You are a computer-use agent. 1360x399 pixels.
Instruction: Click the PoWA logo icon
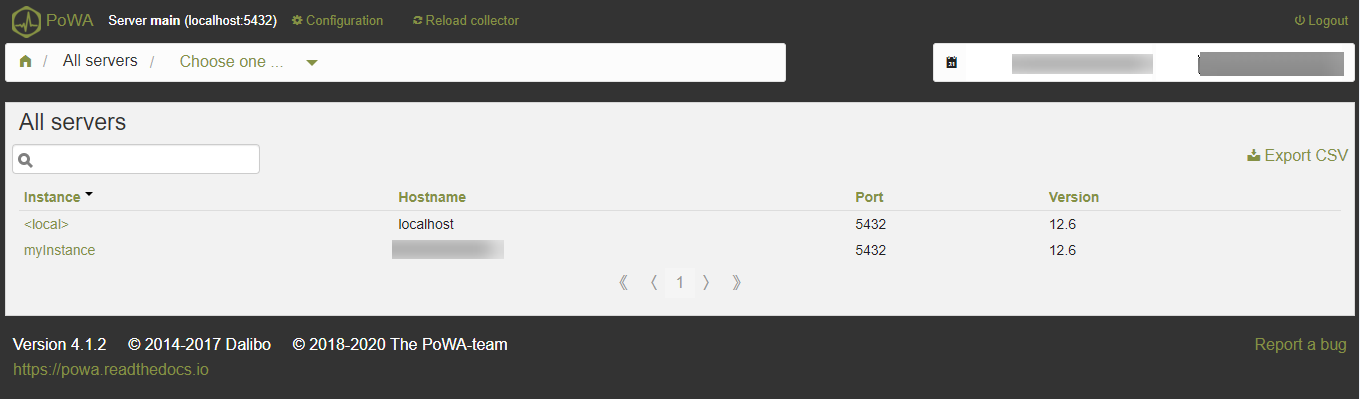pos(26,20)
